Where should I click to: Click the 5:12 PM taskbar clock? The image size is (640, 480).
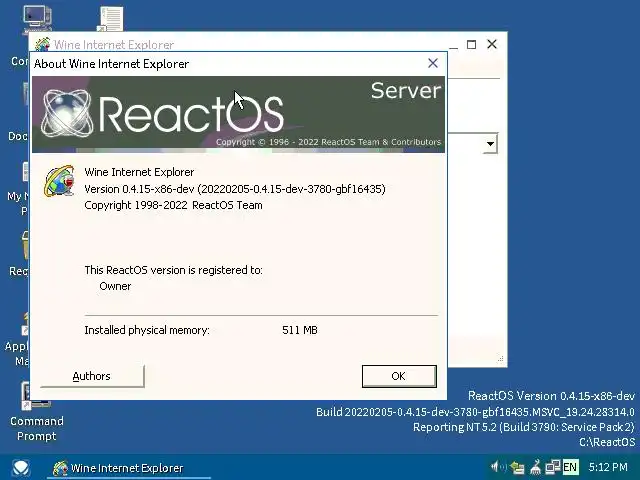(x=608, y=467)
